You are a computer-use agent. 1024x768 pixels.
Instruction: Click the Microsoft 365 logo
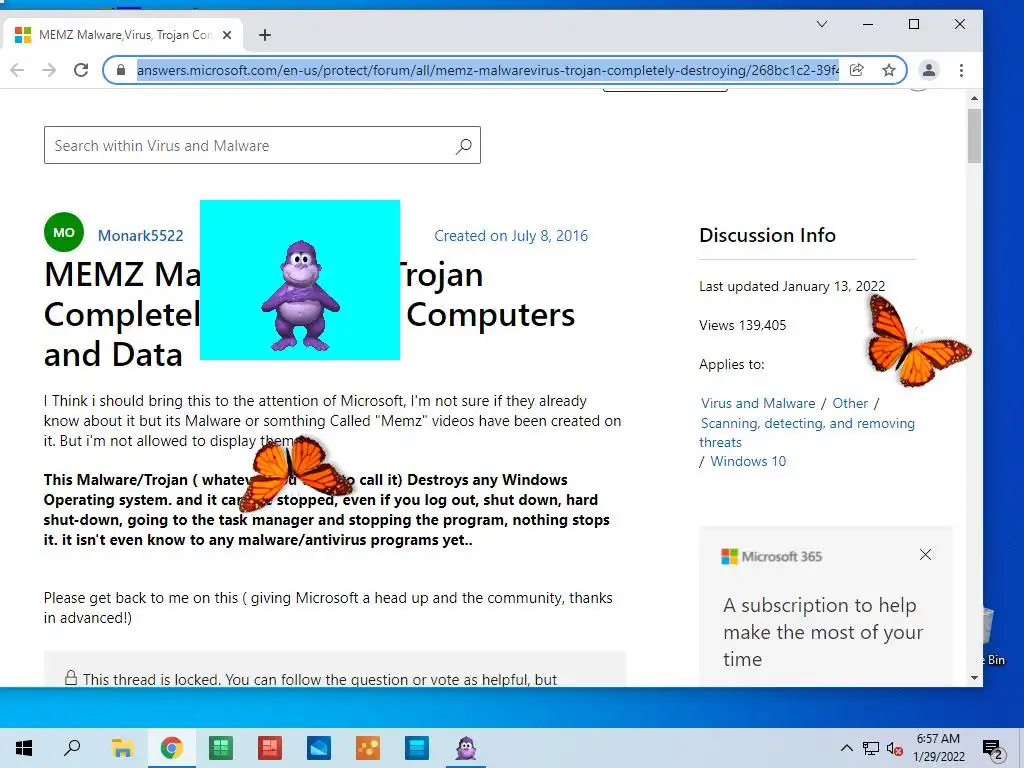point(771,556)
